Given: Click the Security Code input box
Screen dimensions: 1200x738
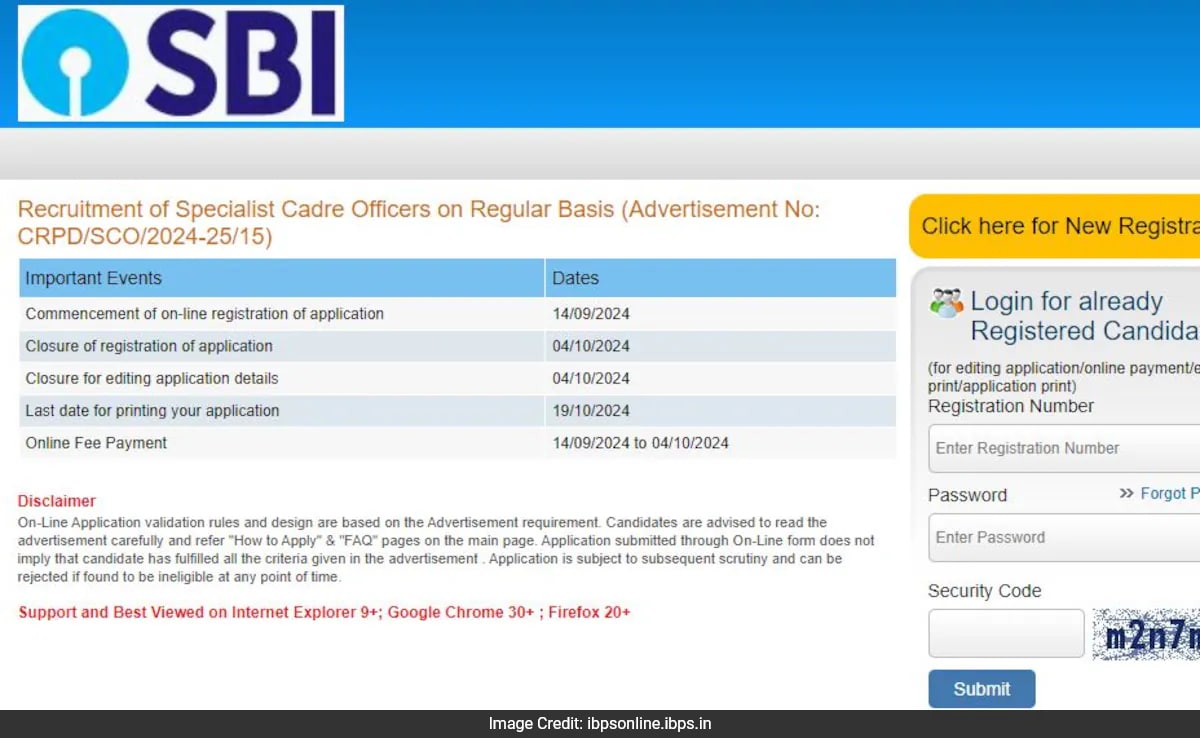Looking at the screenshot, I should coord(1005,633).
